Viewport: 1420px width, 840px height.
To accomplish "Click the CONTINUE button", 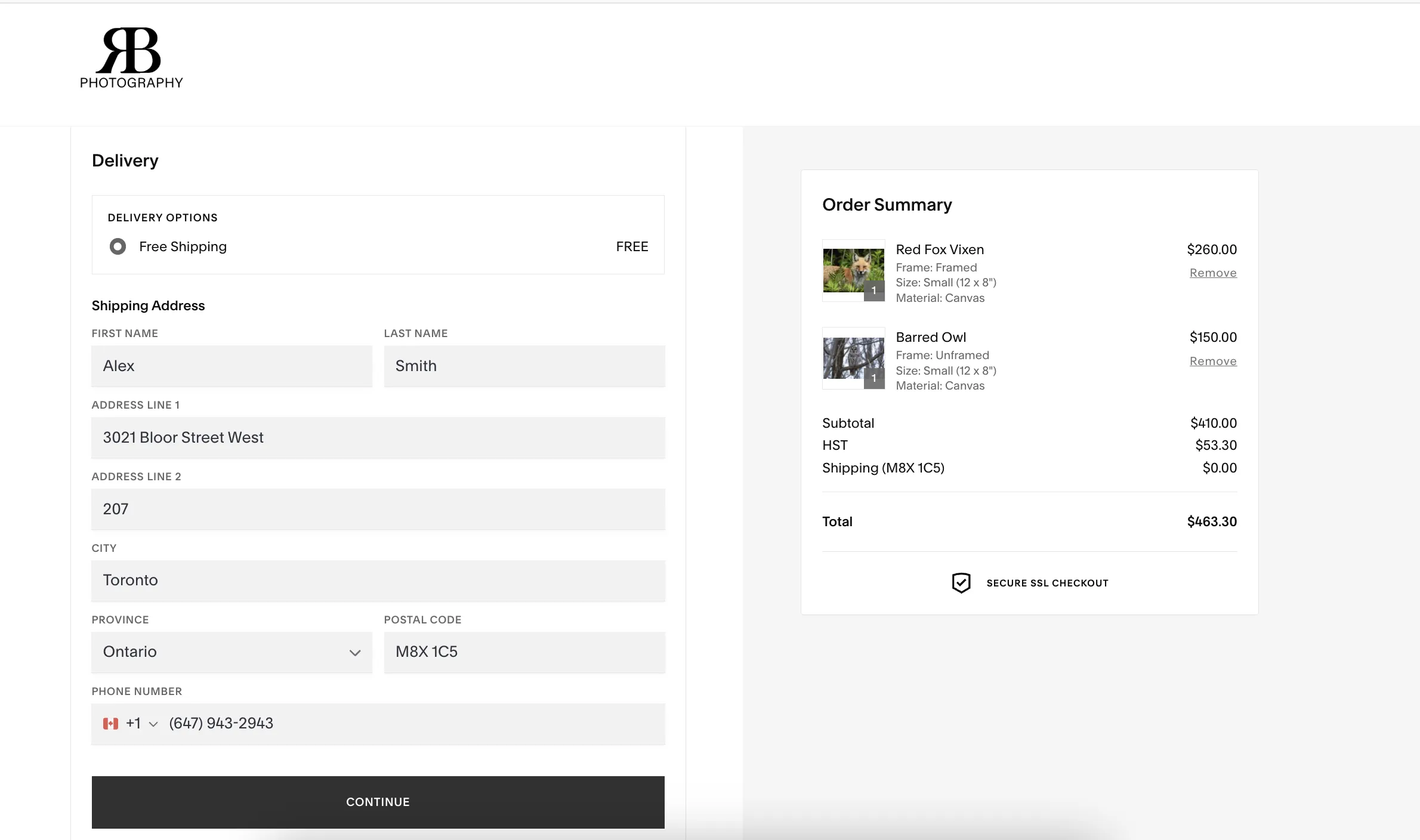I will point(378,802).
